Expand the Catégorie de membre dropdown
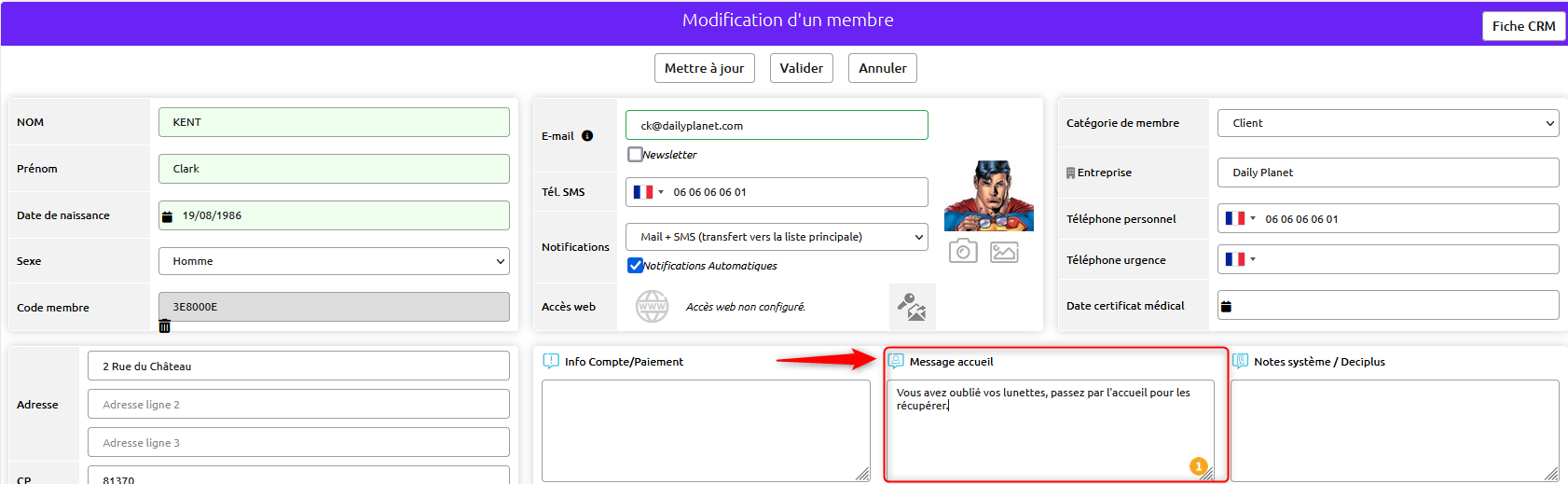 point(1388,123)
